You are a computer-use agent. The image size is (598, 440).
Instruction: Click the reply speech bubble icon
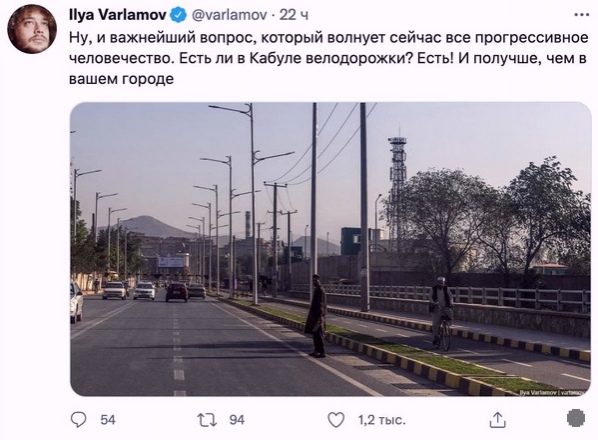coord(79,420)
